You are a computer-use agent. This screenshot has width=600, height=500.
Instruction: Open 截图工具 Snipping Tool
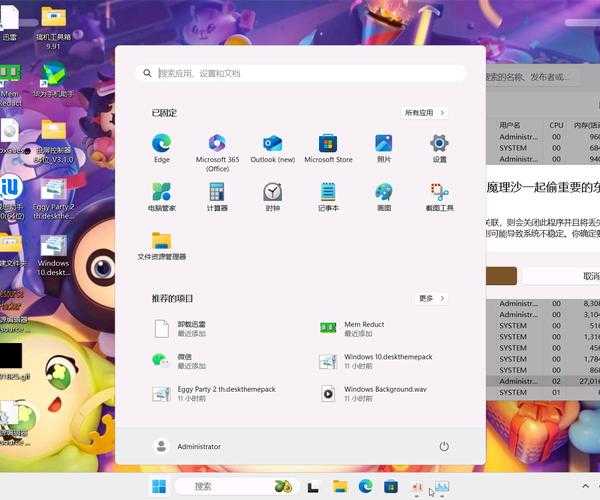(439, 197)
